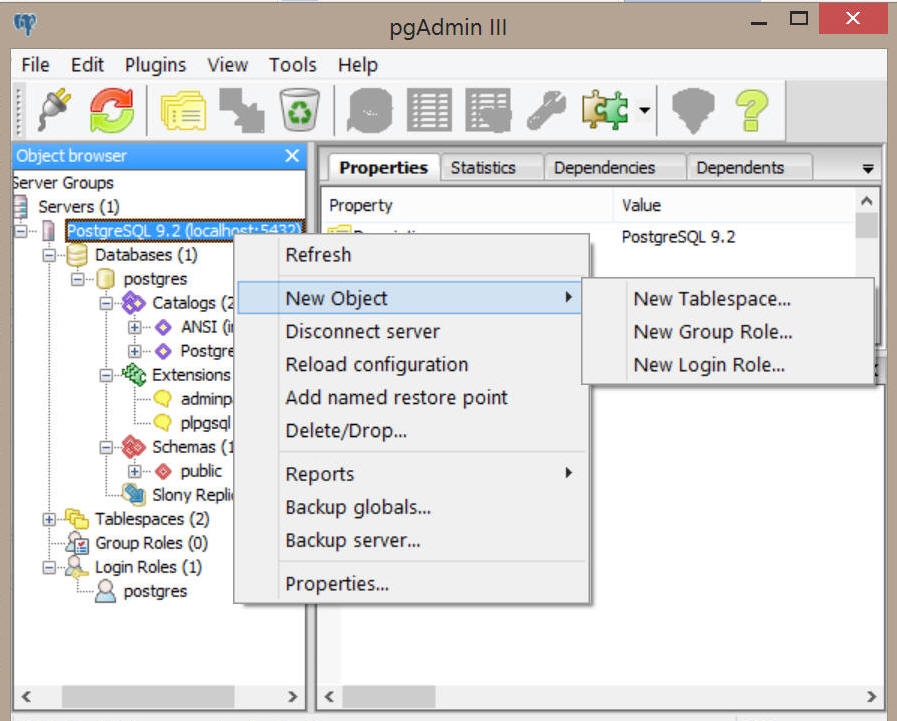Click the ANSI catalog diamond icon
This screenshot has width=897, height=721.
point(163,327)
